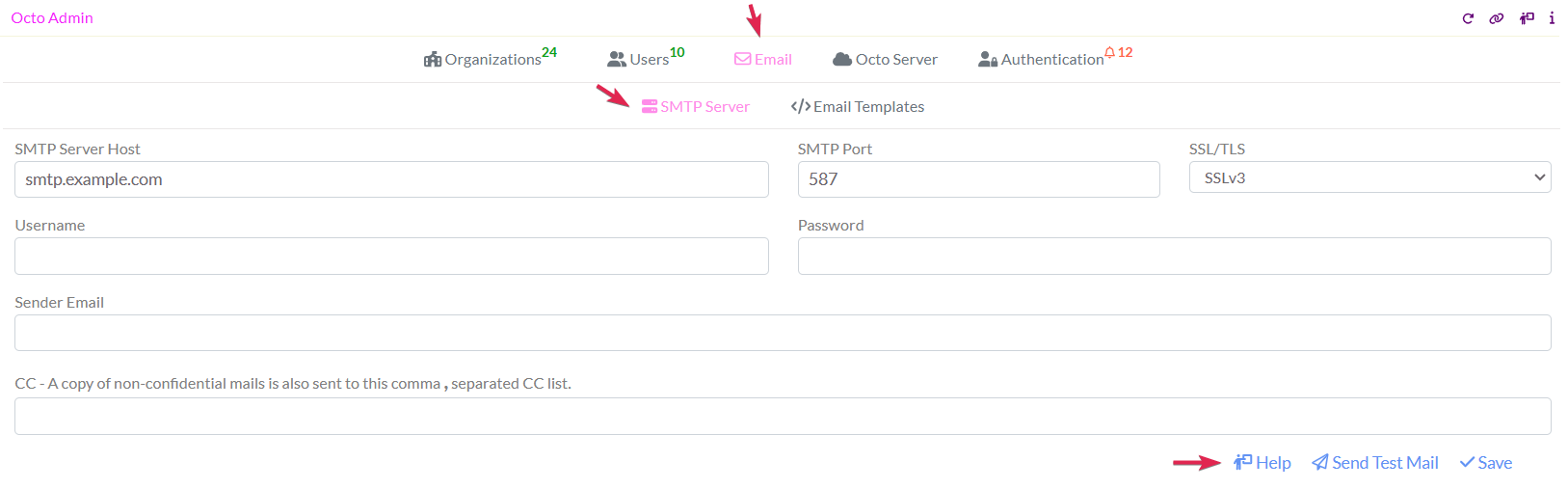The image size is (1568, 489).
Task: Click the Octo Admin title link
Action: 52,18
